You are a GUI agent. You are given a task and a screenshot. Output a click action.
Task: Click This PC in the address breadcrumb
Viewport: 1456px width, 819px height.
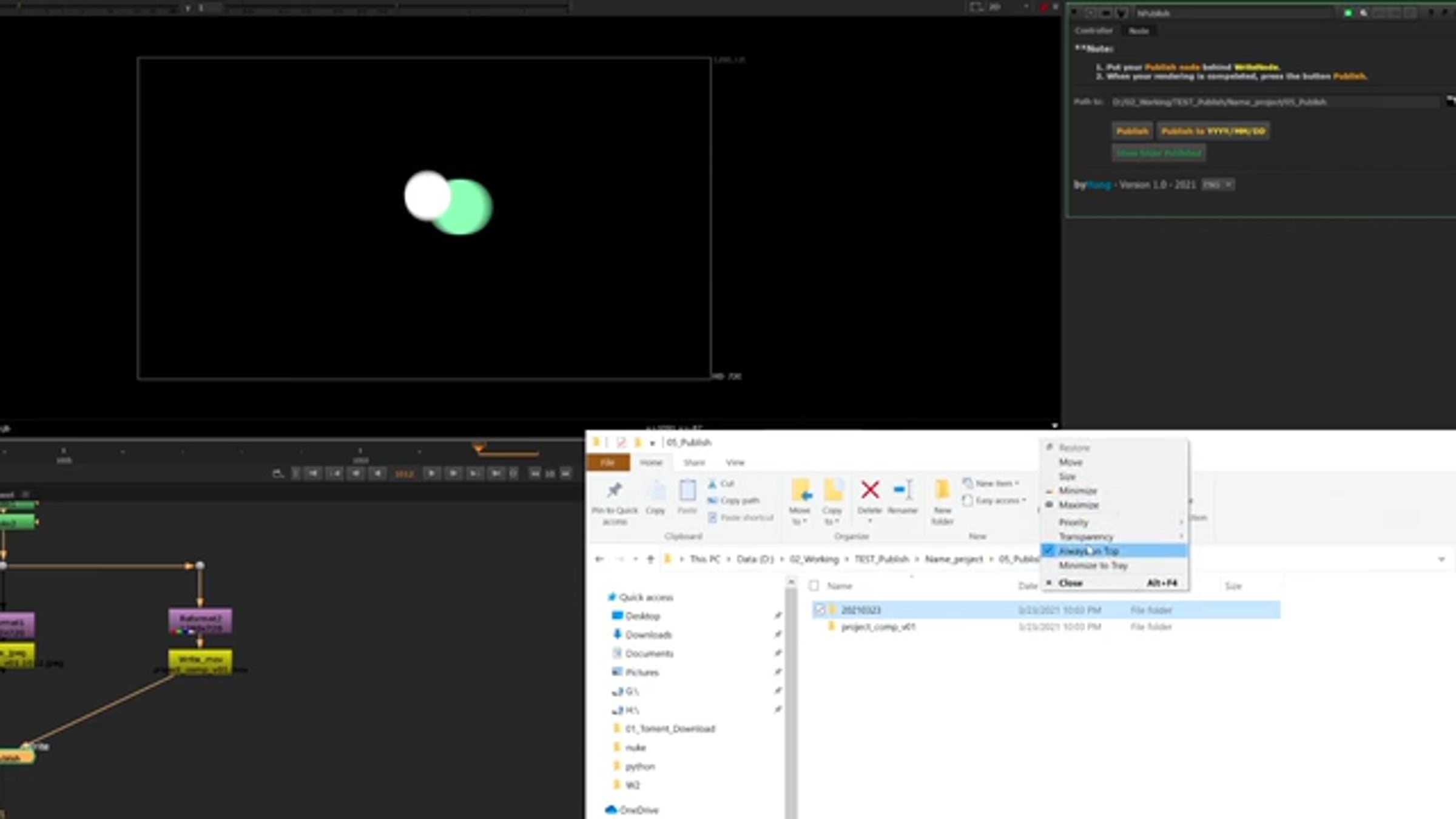(704, 559)
